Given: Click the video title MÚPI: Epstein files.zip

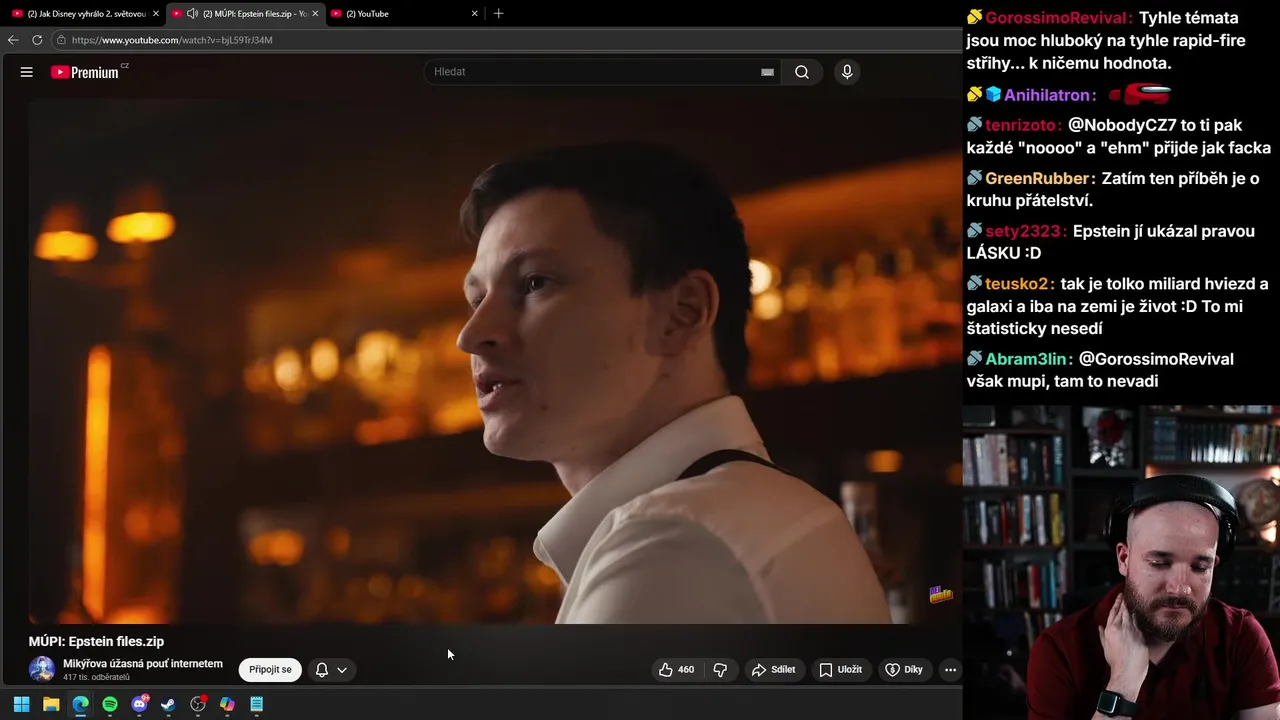Looking at the screenshot, I should [96, 642].
